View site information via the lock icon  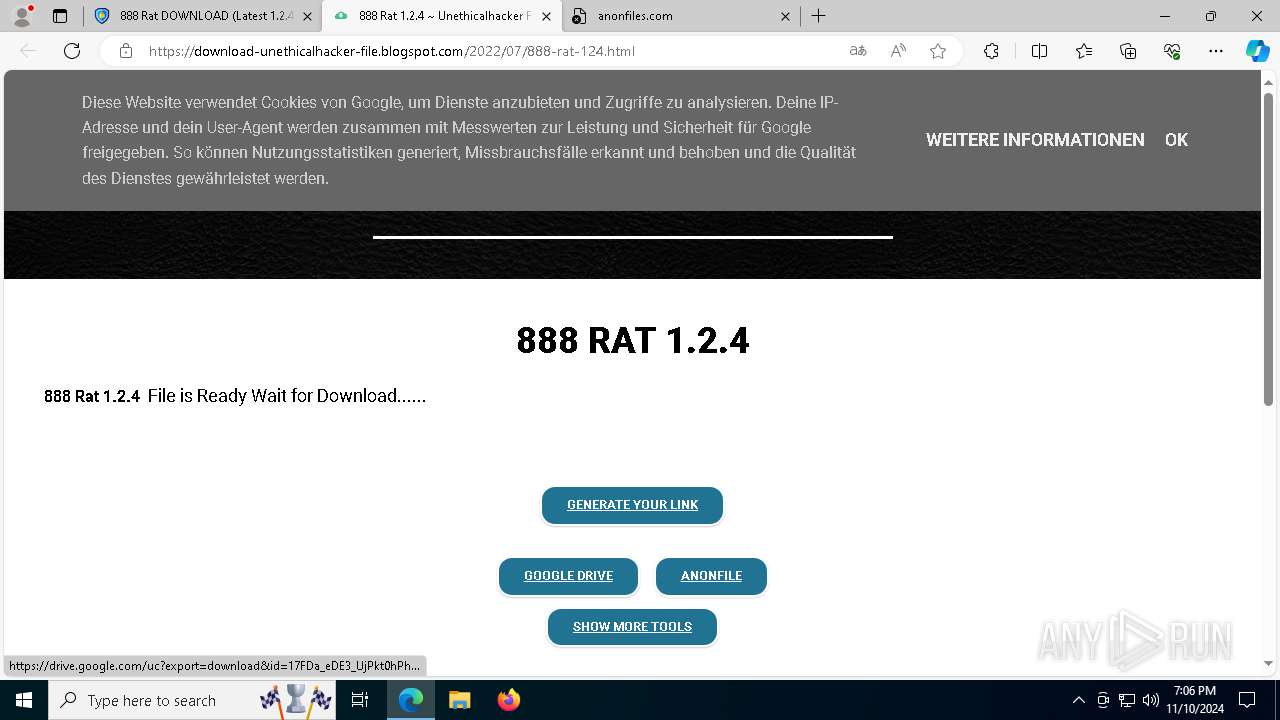tap(126, 51)
